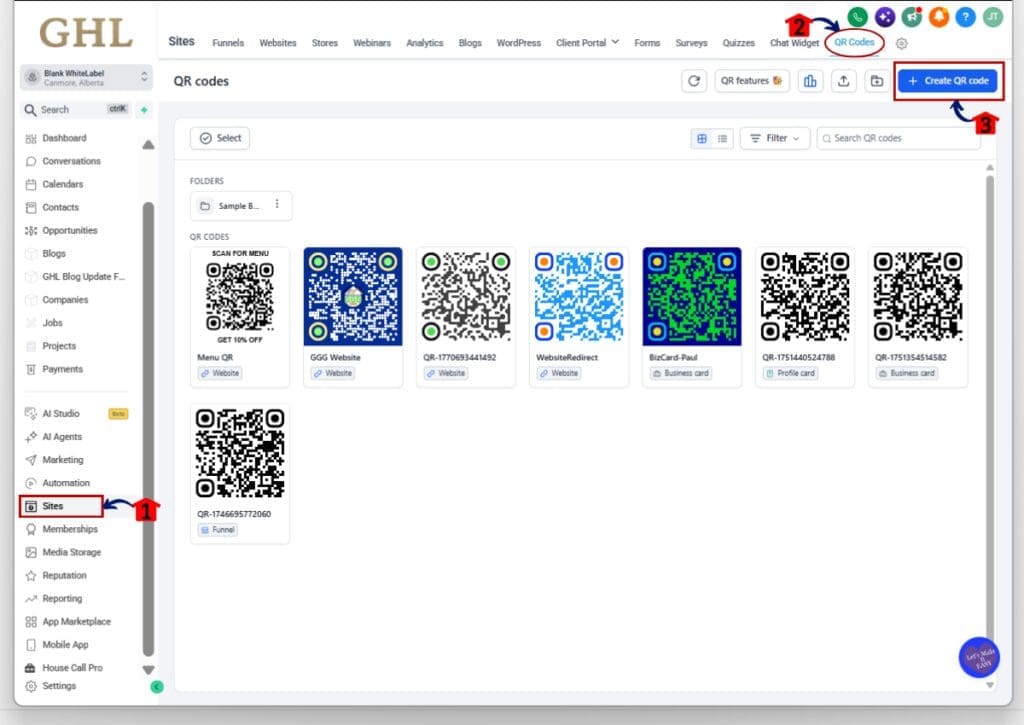Open the Menu QR code thumbnail
The height and width of the screenshot is (725, 1024).
click(x=240, y=297)
